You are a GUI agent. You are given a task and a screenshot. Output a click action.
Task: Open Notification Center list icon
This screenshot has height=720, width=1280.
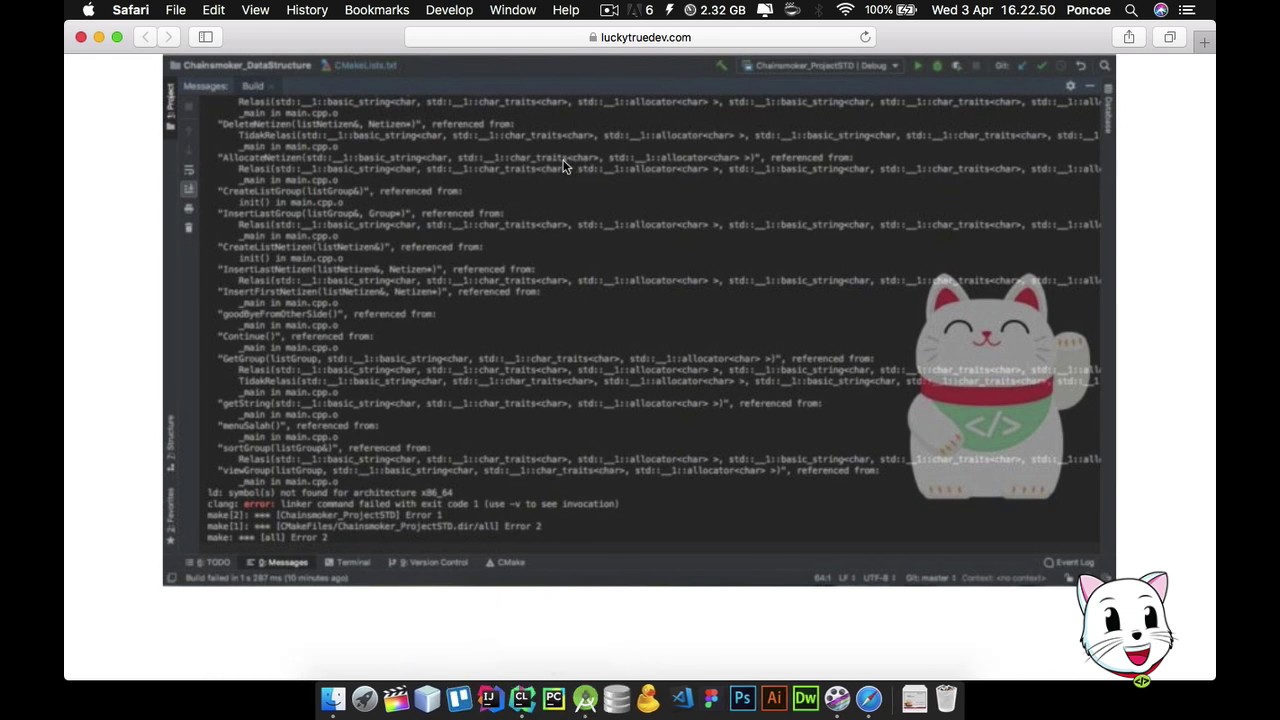click(1187, 10)
